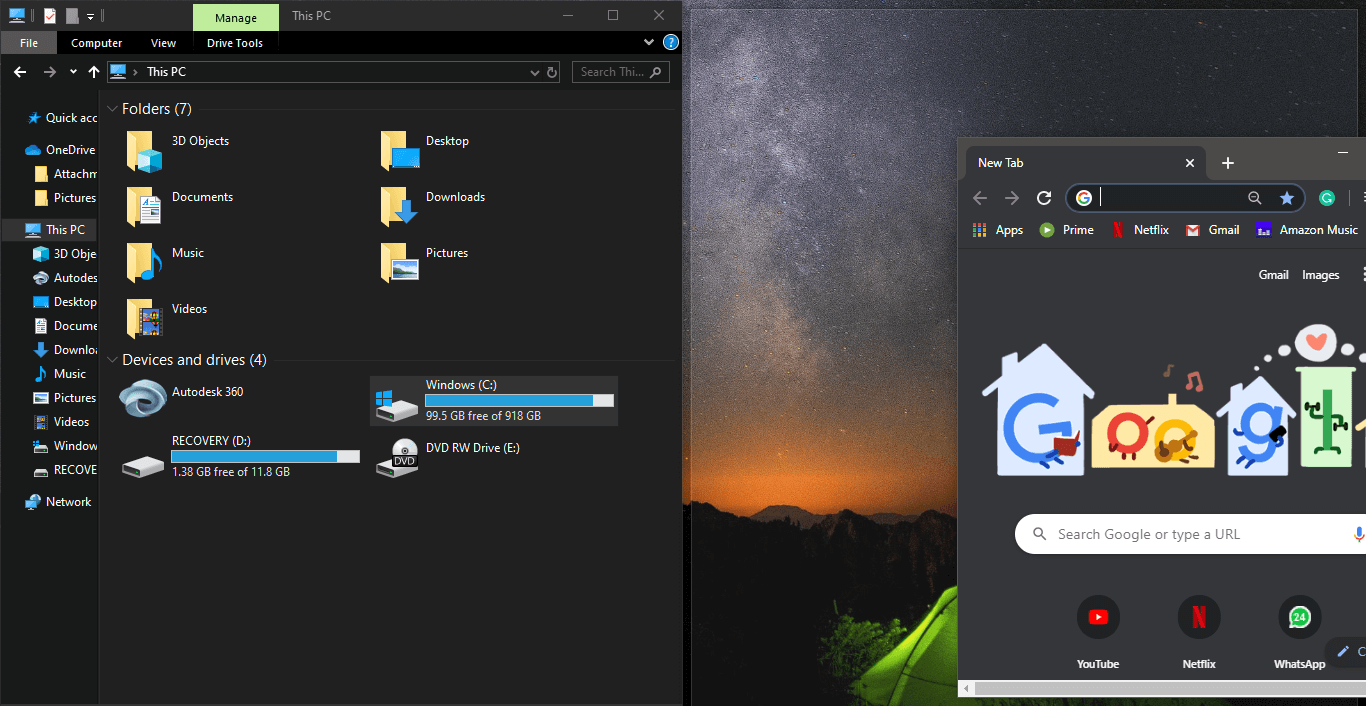
Task: Open the WhatsApp shortcut tile
Action: click(x=1299, y=618)
